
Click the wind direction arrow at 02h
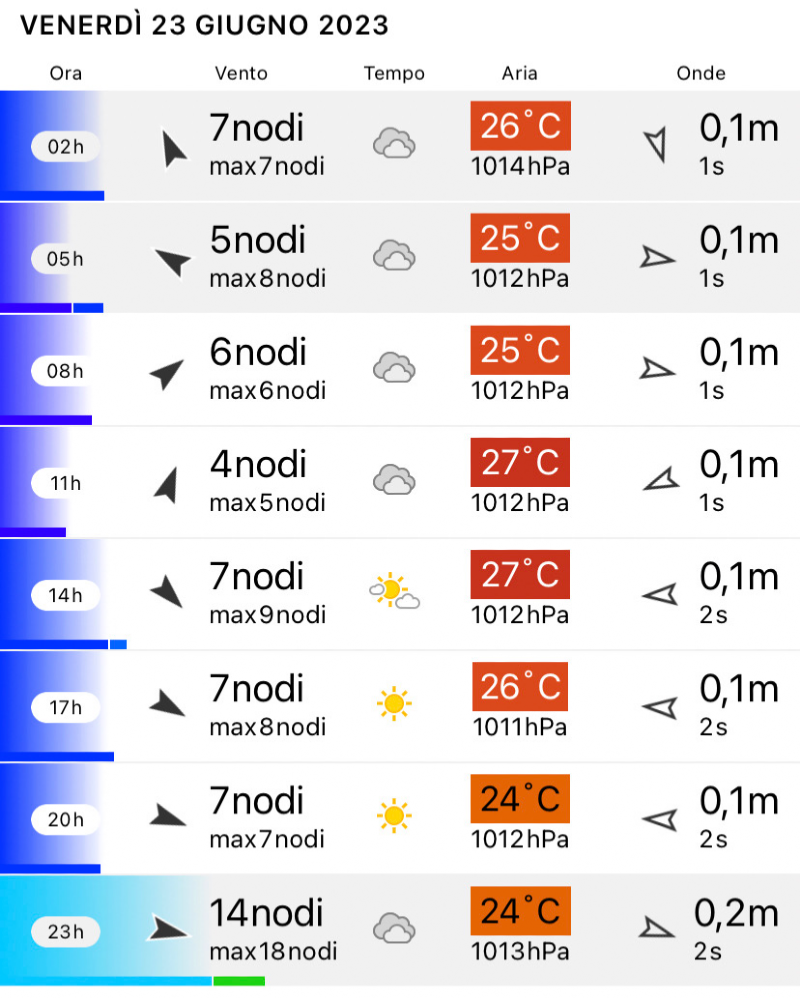[174, 149]
